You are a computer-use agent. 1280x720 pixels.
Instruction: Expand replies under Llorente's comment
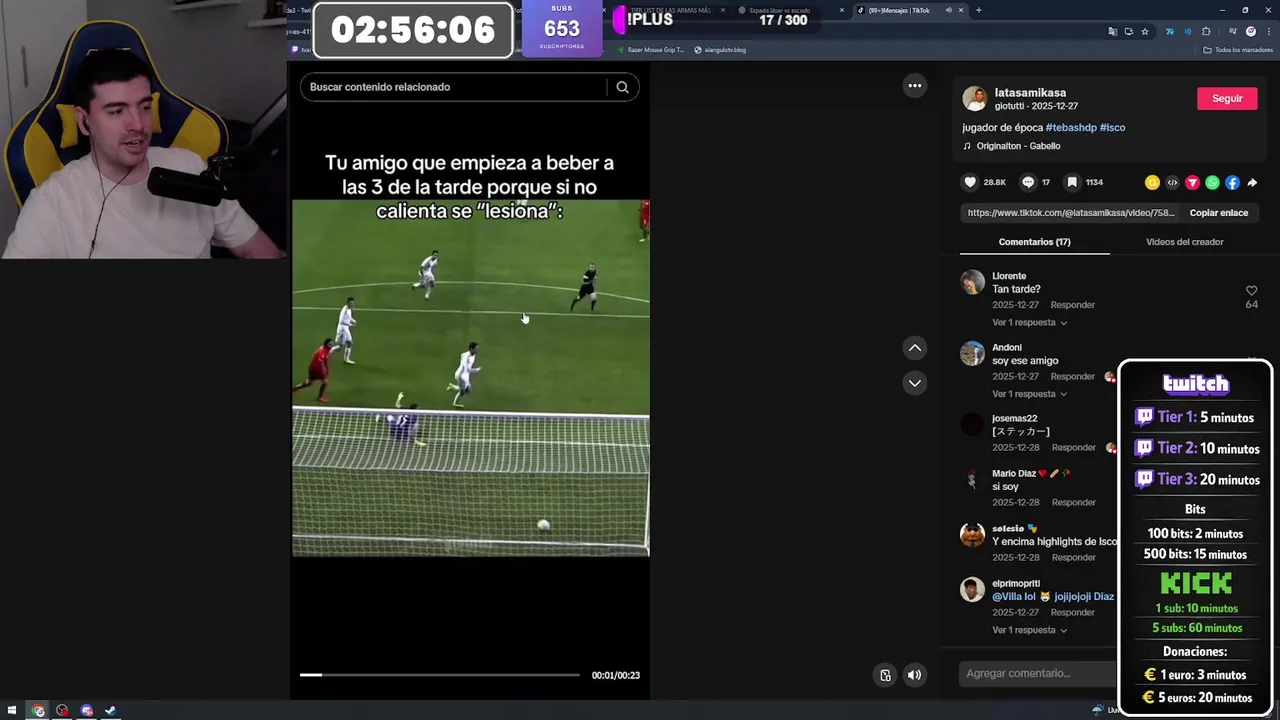[x=1029, y=323]
